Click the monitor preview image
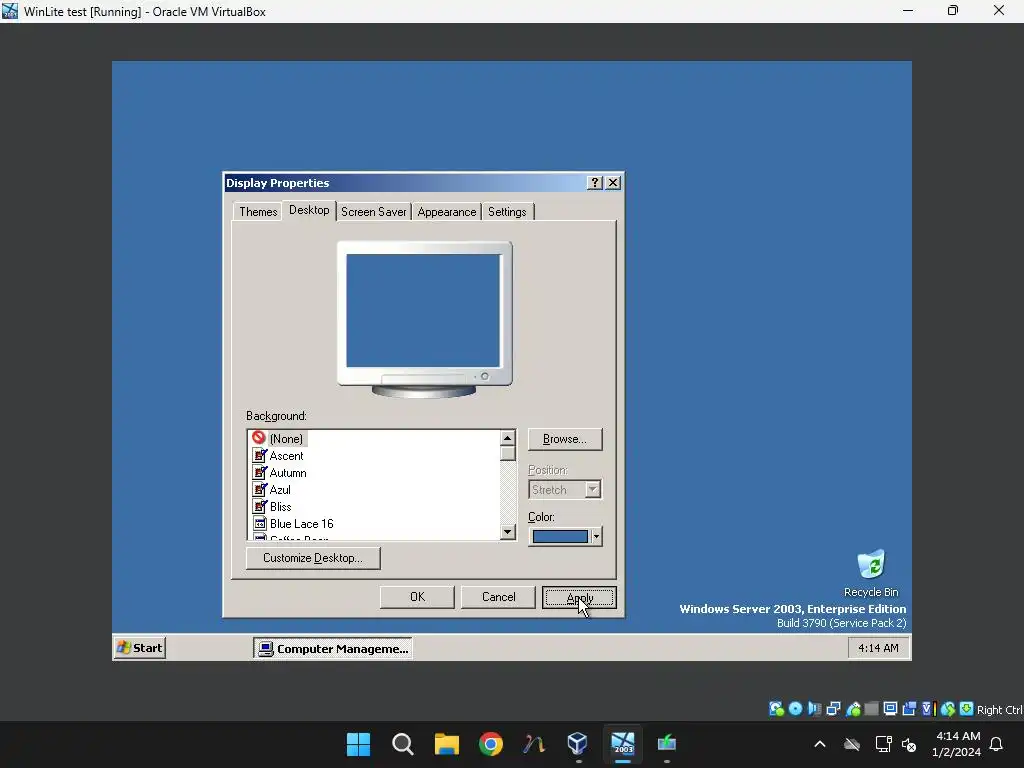 click(x=424, y=320)
